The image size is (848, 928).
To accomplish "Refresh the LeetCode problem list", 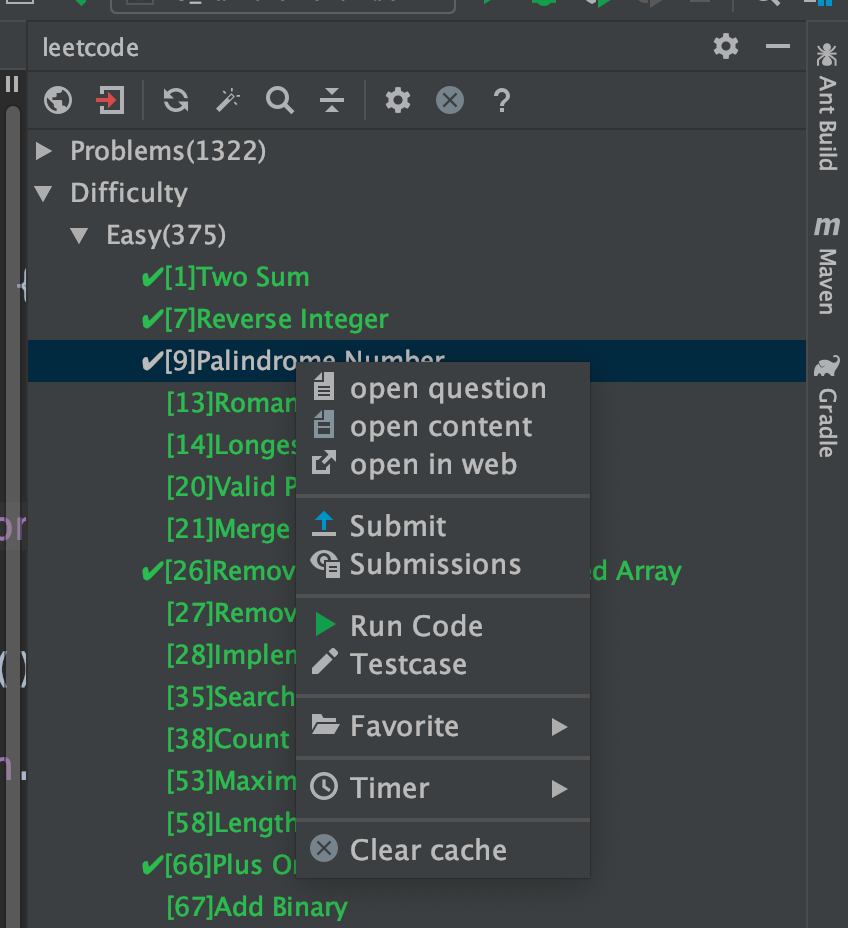I will pos(178,100).
